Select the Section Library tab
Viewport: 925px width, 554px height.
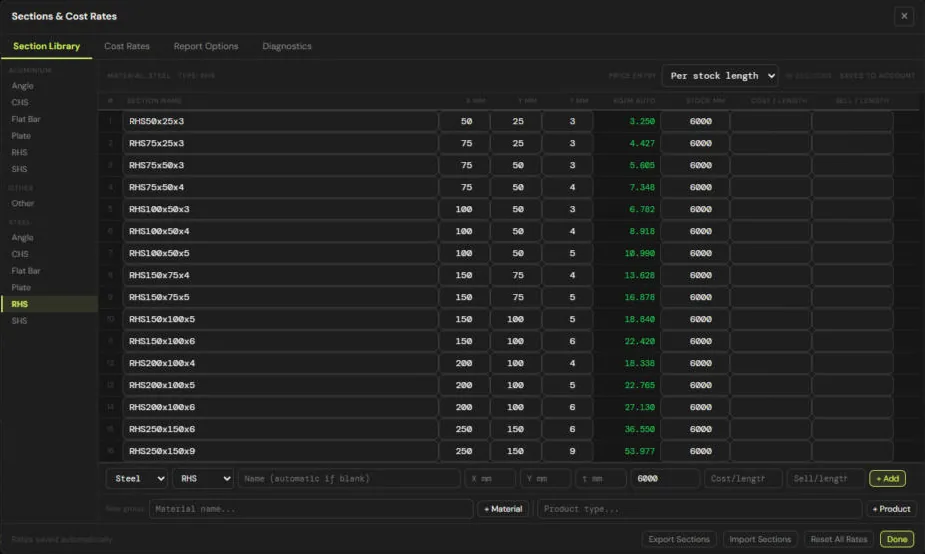47,46
